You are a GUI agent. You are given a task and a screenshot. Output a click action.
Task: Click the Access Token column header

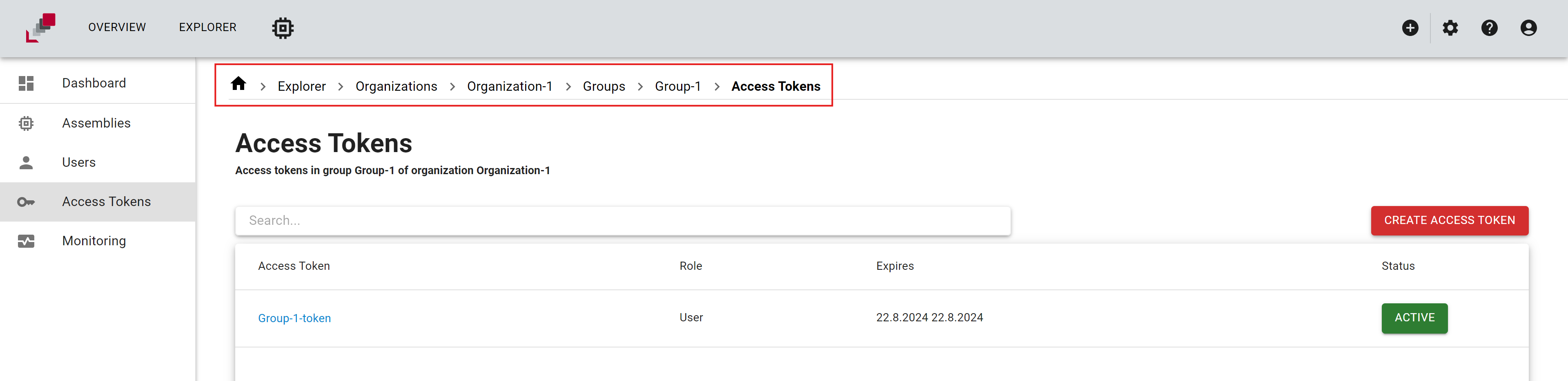tap(294, 267)
